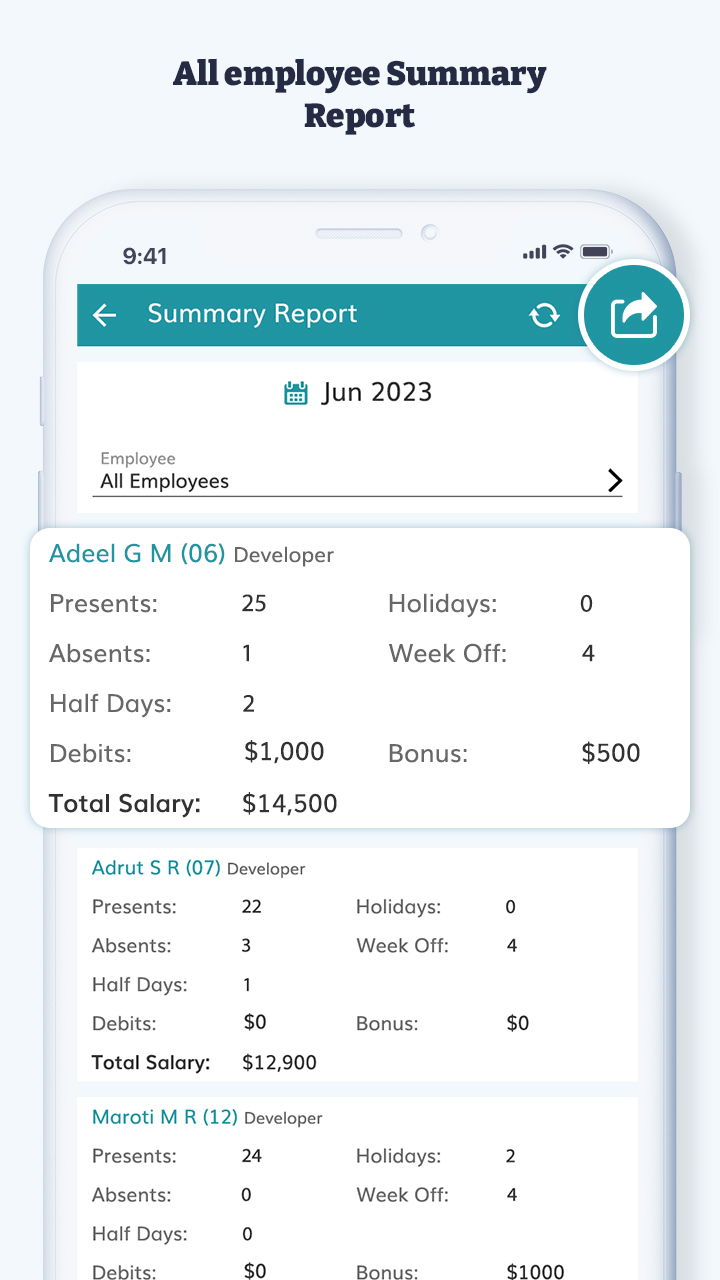
Task: Click Adeel's Total Salary $14,500
Action: coord(290,804)
